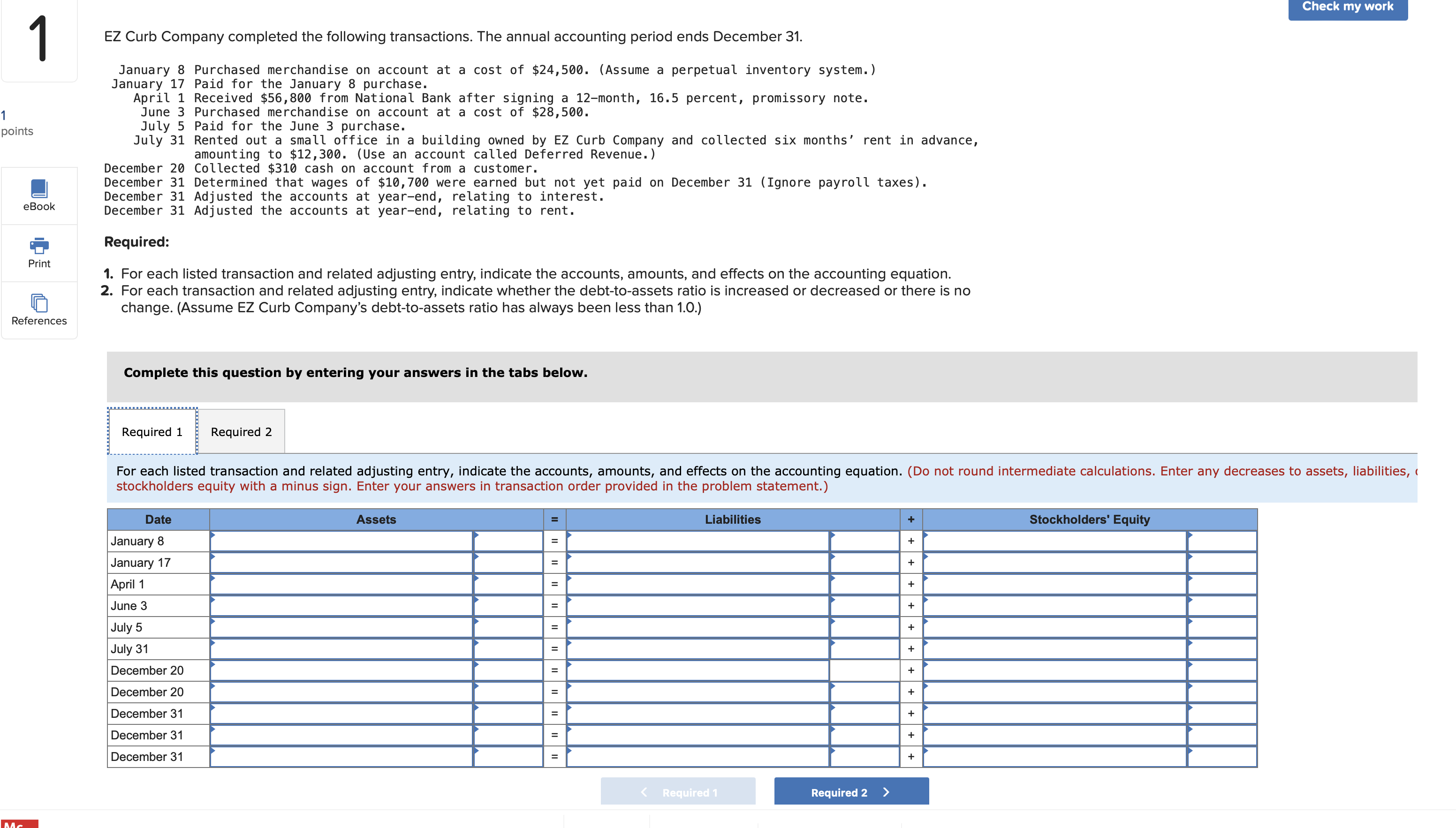Image resolution: width=1456 pixels, height=828 pixels.
Task: Open January 8 Assets account dropdown
Action: [341, 542]
